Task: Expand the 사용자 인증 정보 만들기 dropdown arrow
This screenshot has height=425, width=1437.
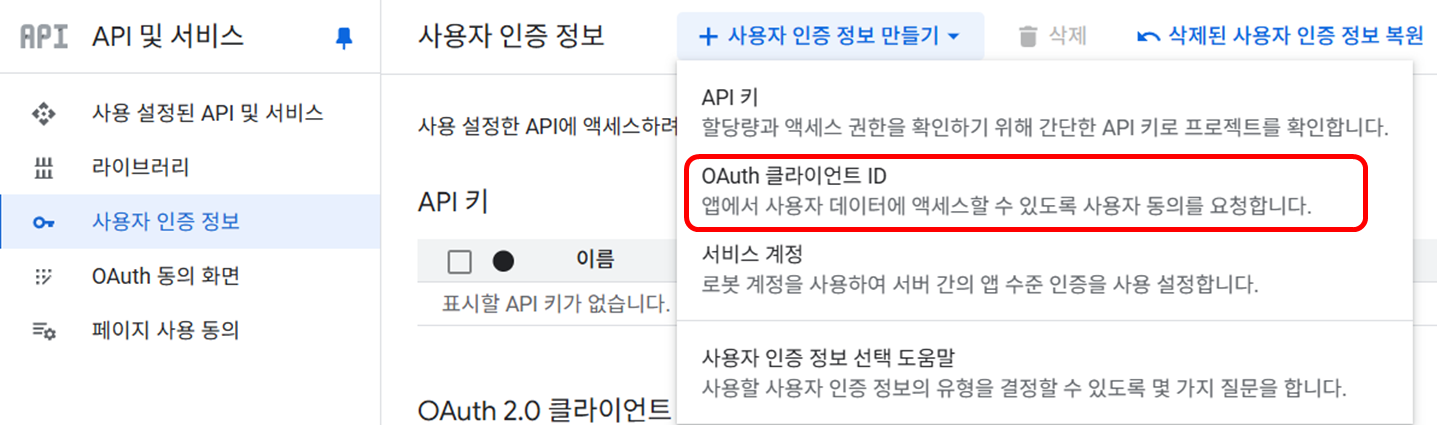Action: click(x=953, y=37)
